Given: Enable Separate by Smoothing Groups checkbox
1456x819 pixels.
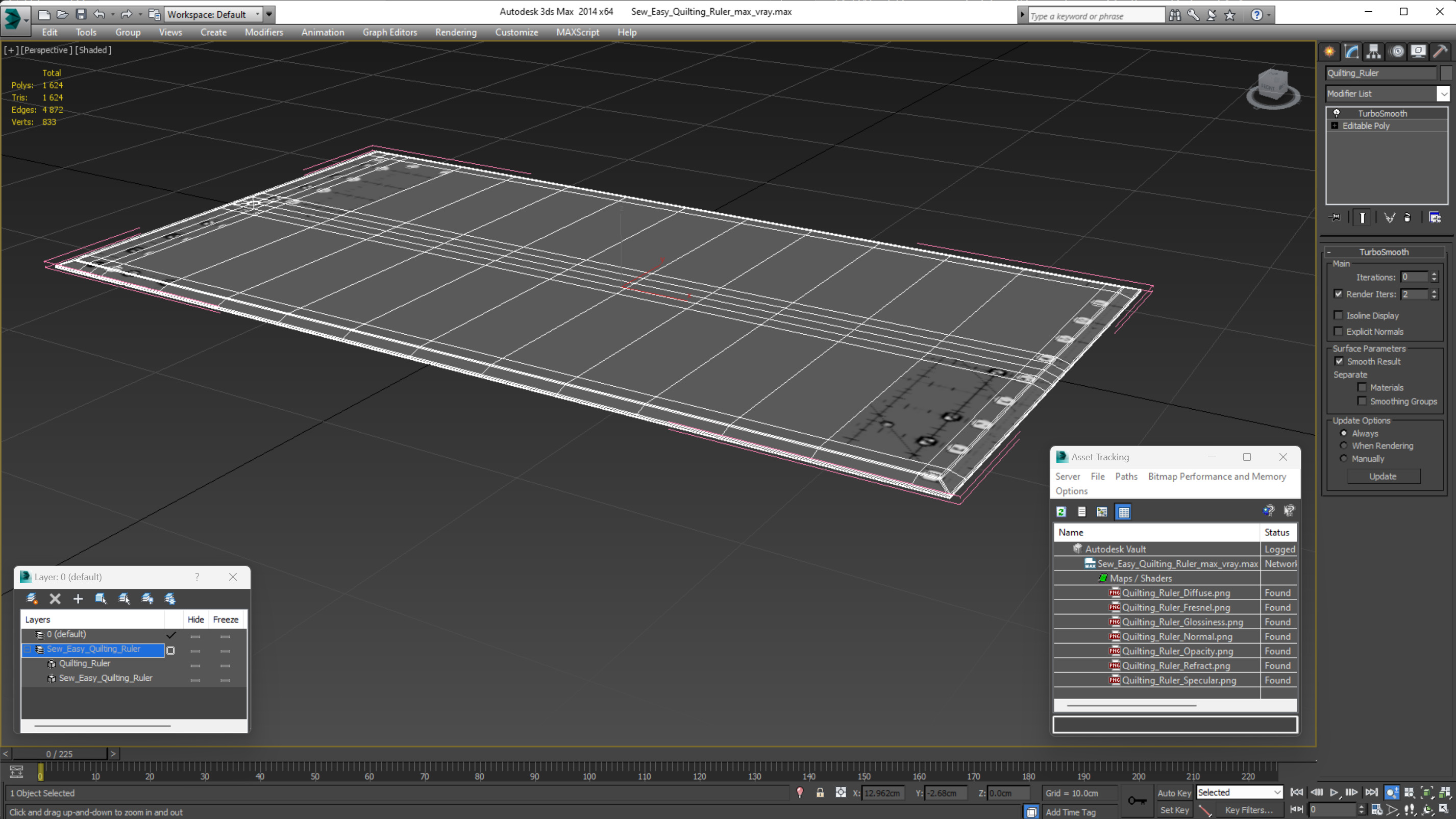Looking at the screenshot, I should [x=1362, y=401].
